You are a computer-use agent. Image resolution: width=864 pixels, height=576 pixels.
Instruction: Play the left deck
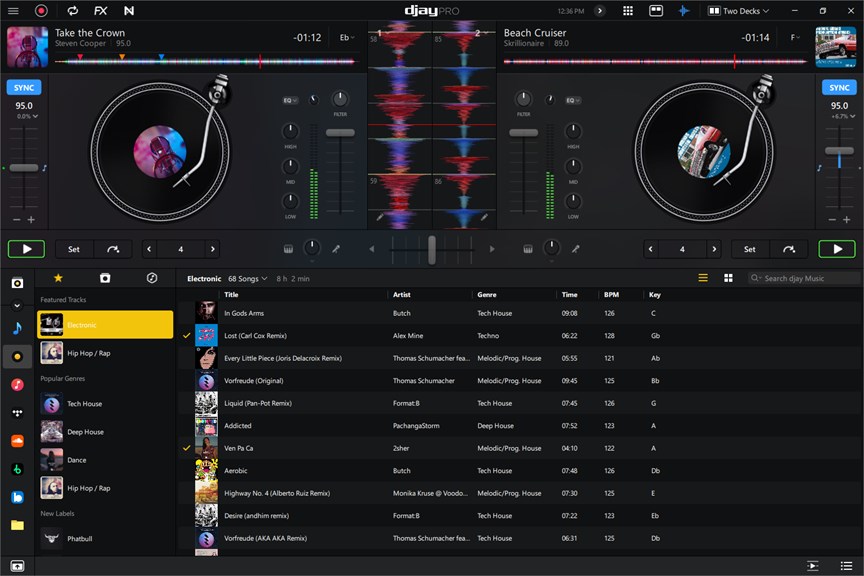click(x=26, y=249)
